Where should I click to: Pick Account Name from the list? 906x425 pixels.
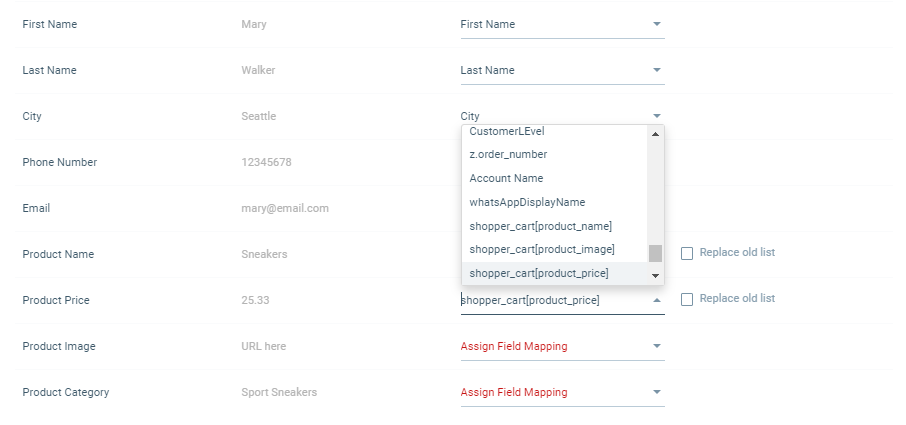(x=506, y=178)
